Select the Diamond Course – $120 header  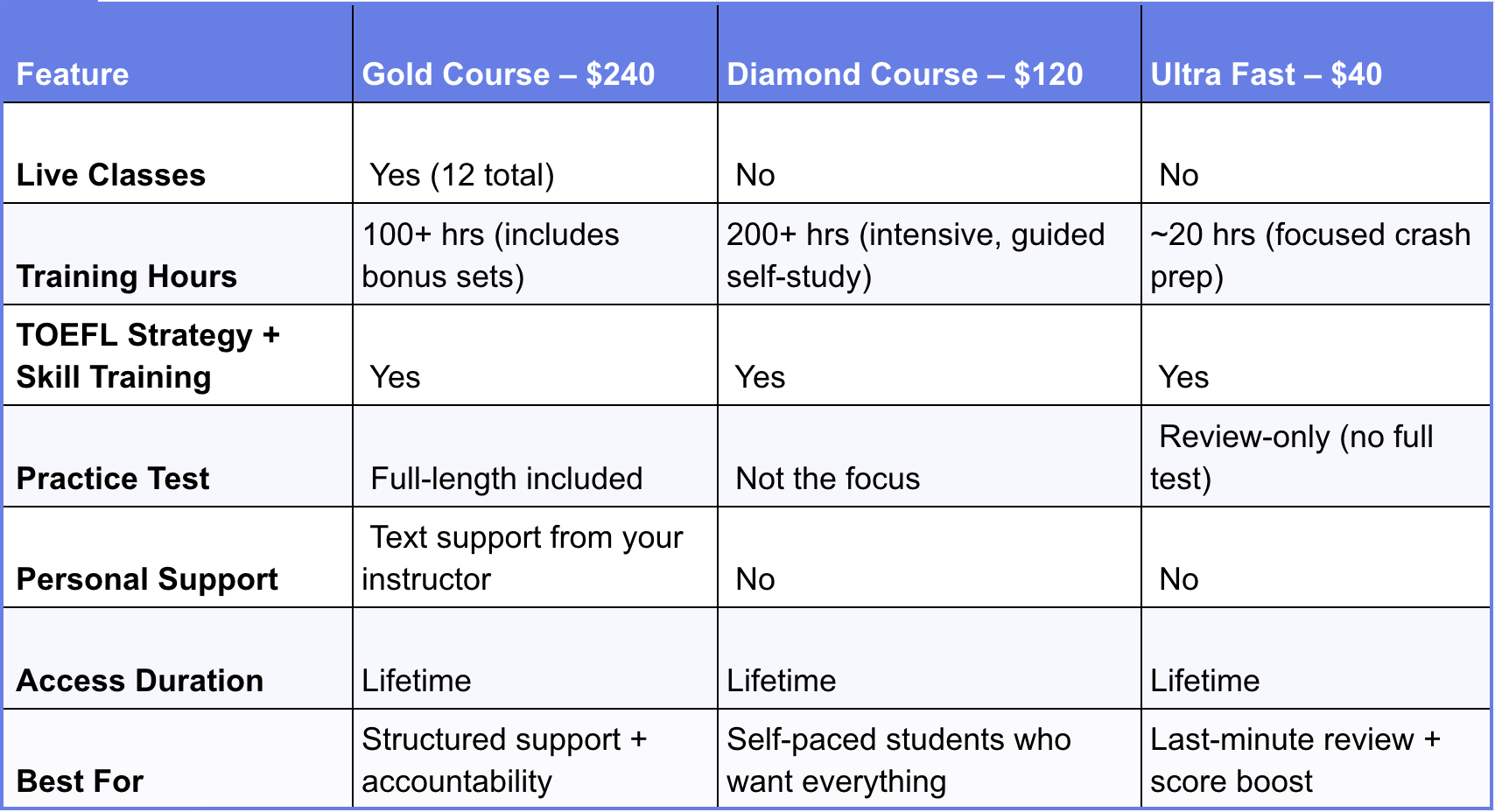tap(905, 74)
